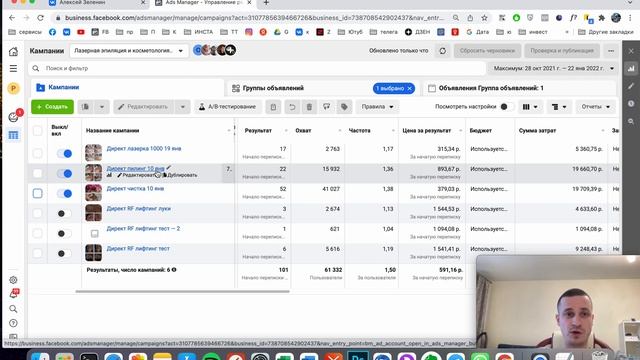
Task: Click the delete trash toolbar icon
Action: coord(309,107)
